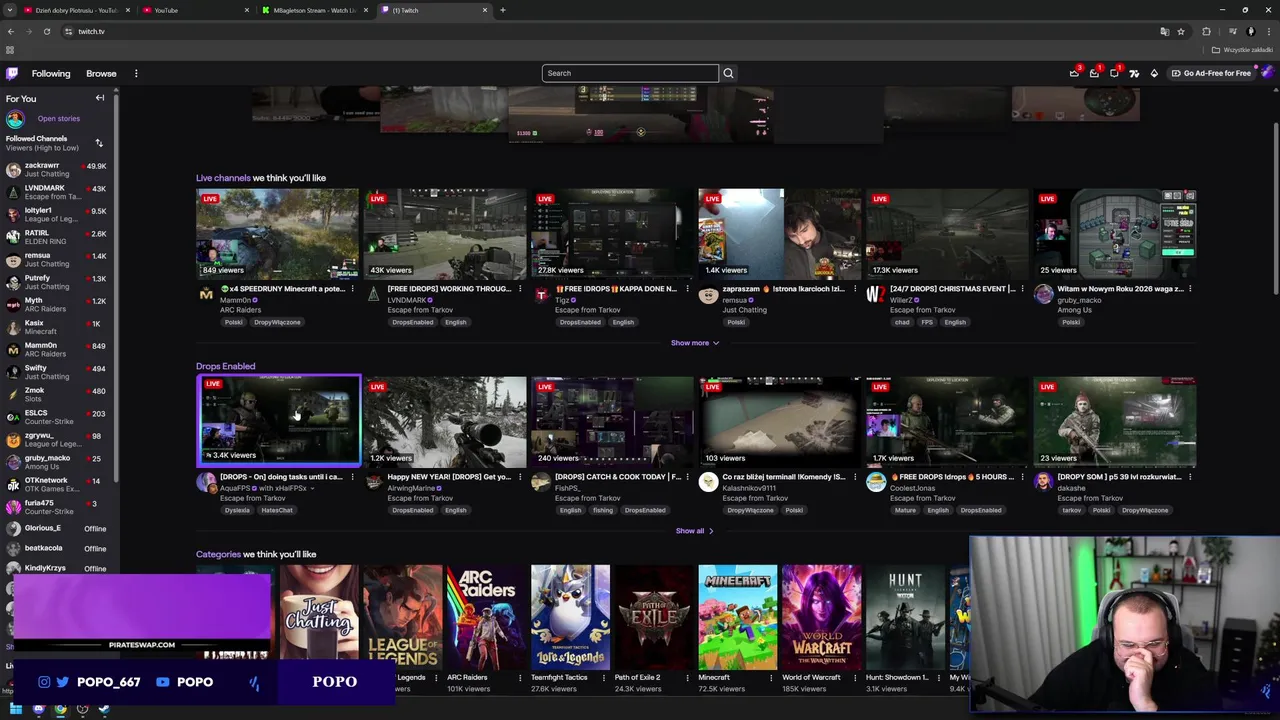The image size is (1280, 720).
Task: Select OTKnetwork in followed channels list
Action: (56, 484)
